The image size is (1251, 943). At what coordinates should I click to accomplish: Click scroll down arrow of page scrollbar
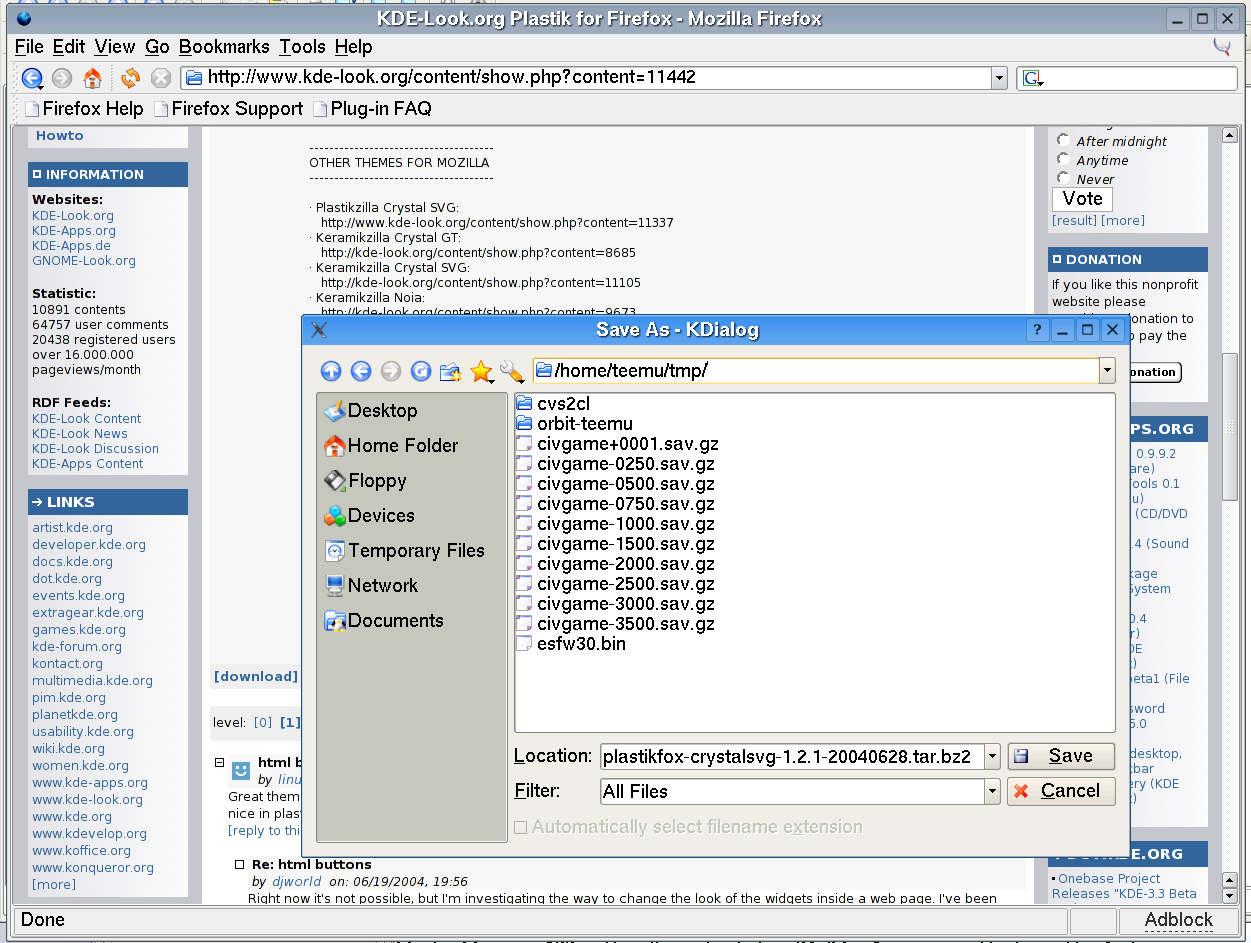(1230, 894)
